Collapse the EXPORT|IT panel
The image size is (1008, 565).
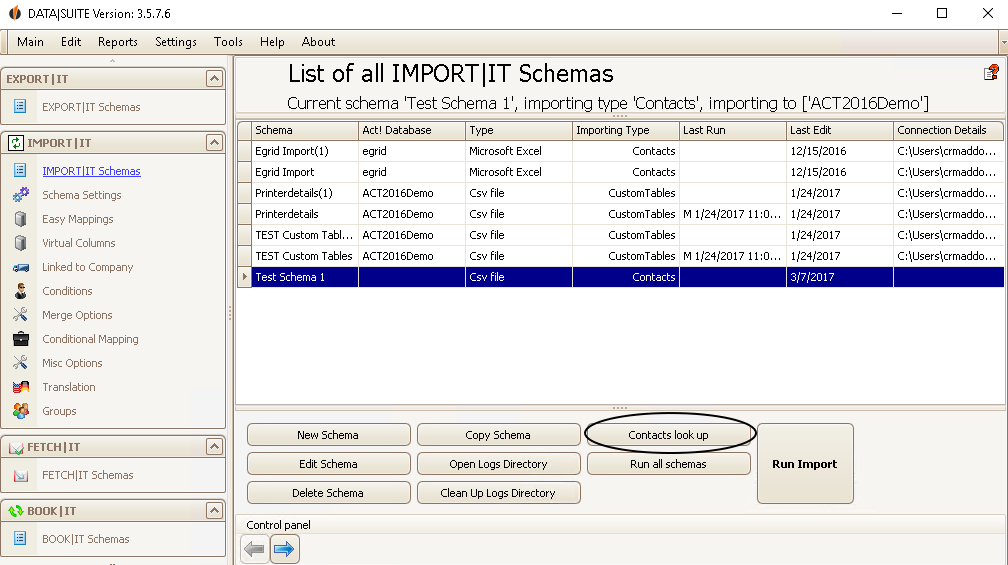(x=214, y=78)
